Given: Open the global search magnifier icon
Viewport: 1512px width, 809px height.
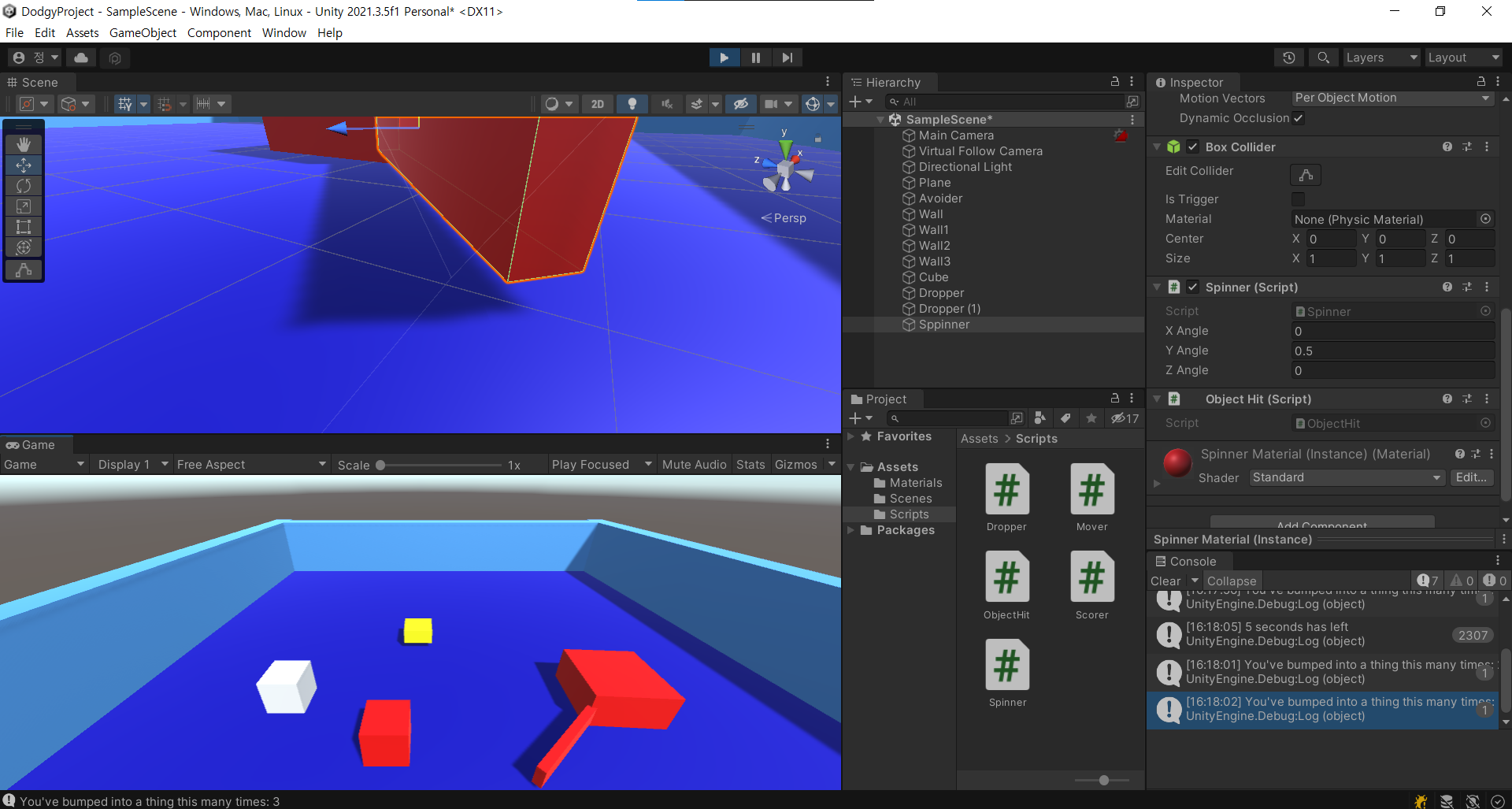Looking at the screenshot, I should (x=1324, y=58).
